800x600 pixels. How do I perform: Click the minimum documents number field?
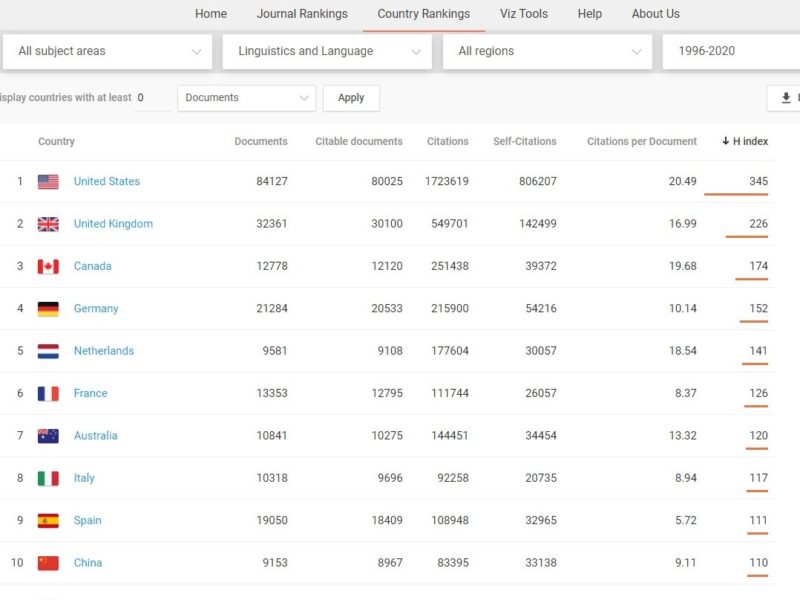(x=153, y=98)
